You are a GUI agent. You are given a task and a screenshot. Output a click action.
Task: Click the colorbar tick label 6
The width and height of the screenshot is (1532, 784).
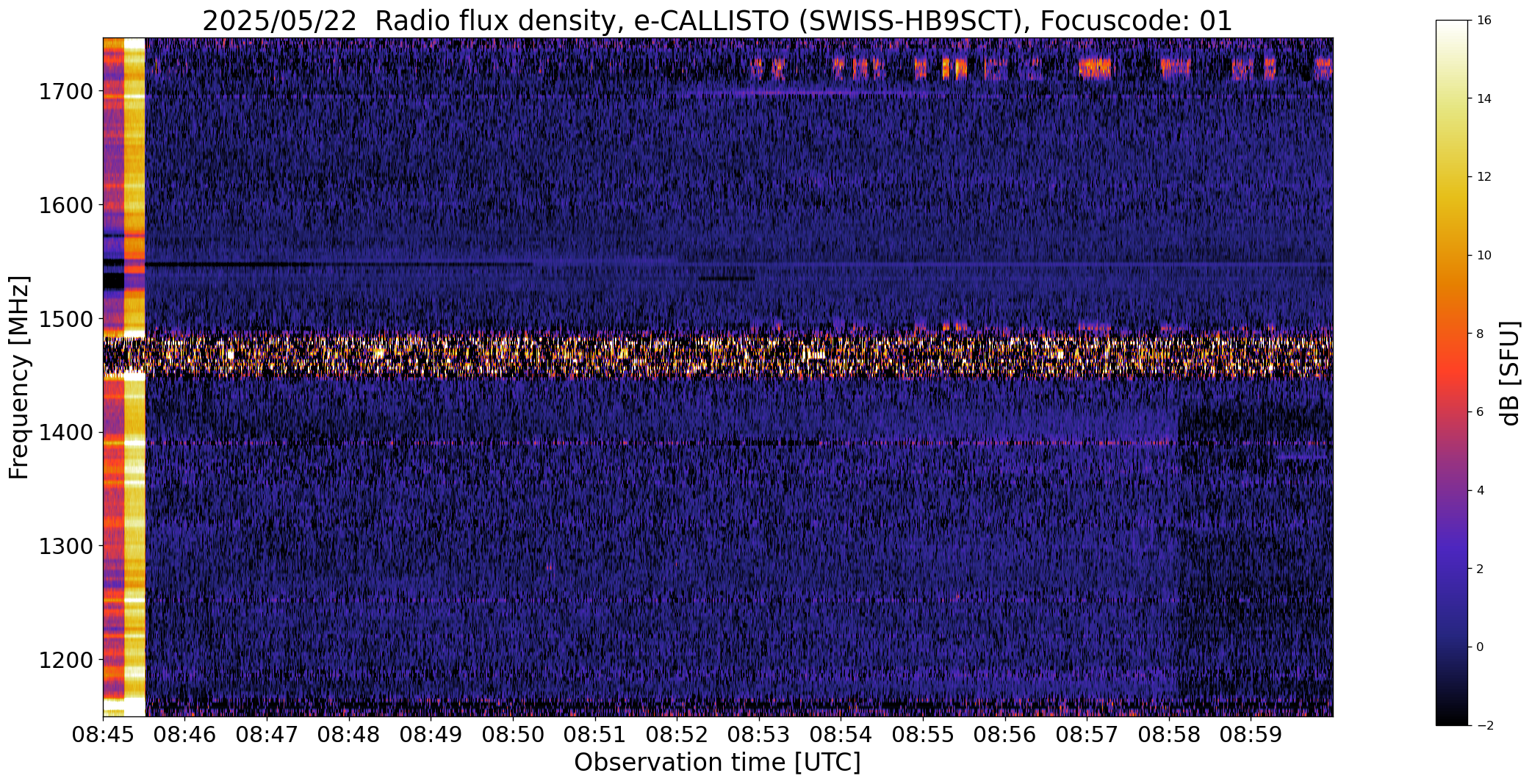pos(1480,412)
